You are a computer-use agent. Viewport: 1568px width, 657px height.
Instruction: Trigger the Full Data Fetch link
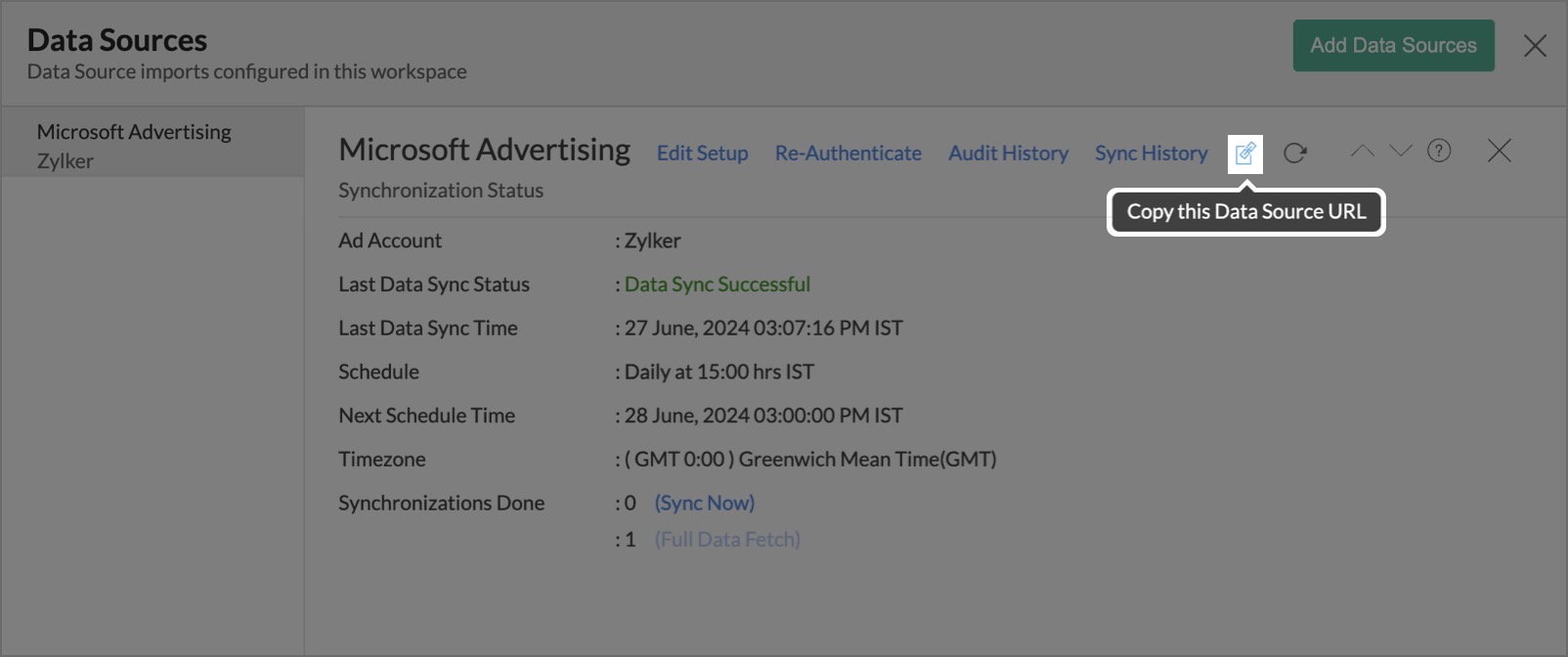pos(727,540)
